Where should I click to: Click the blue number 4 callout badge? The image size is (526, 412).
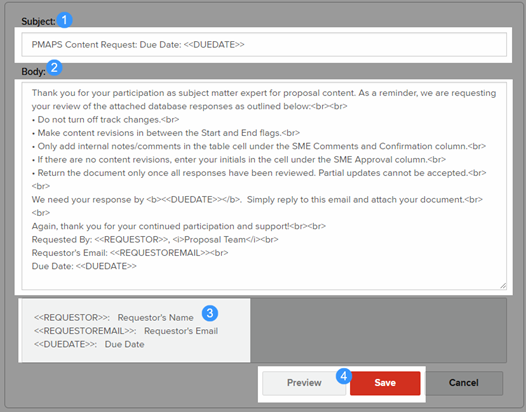coord(344,376)
